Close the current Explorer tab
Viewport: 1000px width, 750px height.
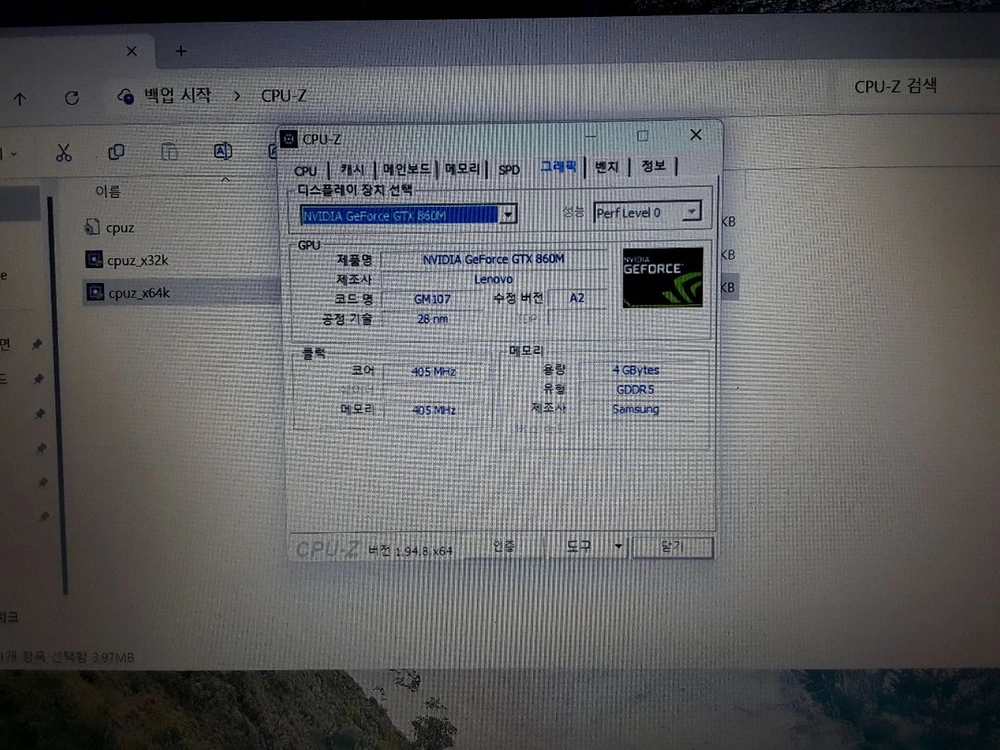(131, 50)
